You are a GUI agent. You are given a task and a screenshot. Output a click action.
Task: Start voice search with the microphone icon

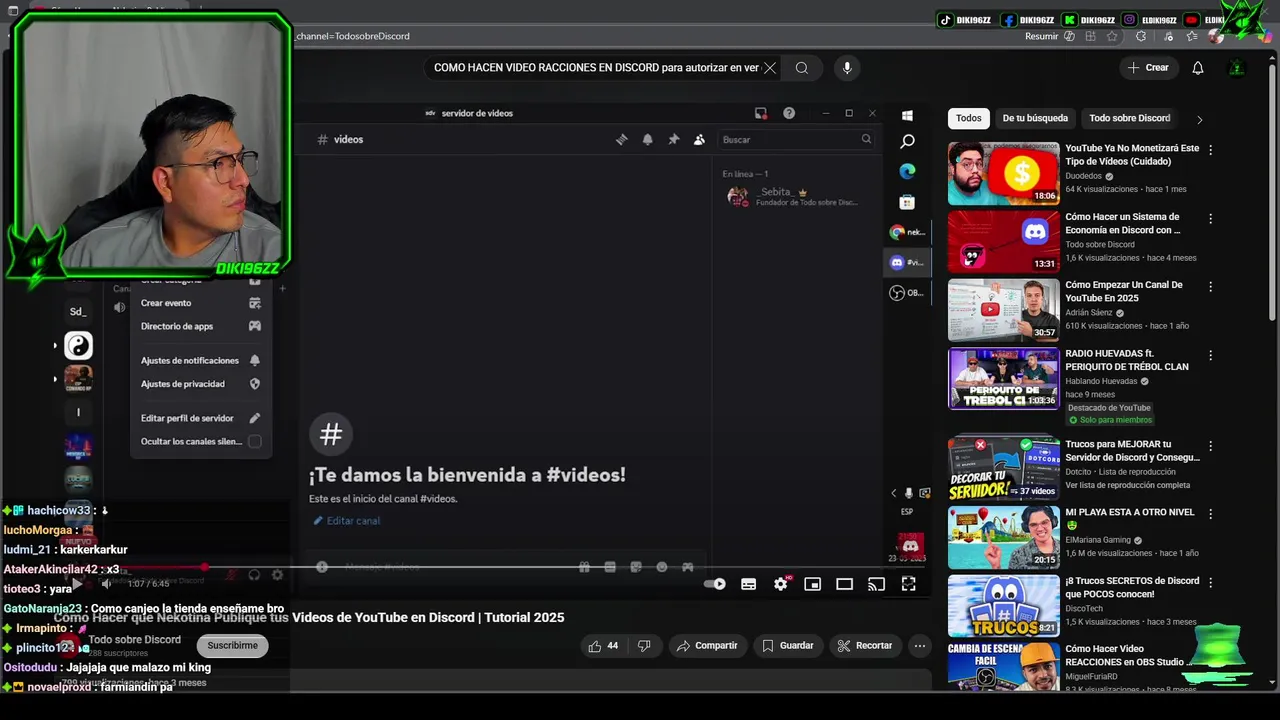tap(847, 68)
